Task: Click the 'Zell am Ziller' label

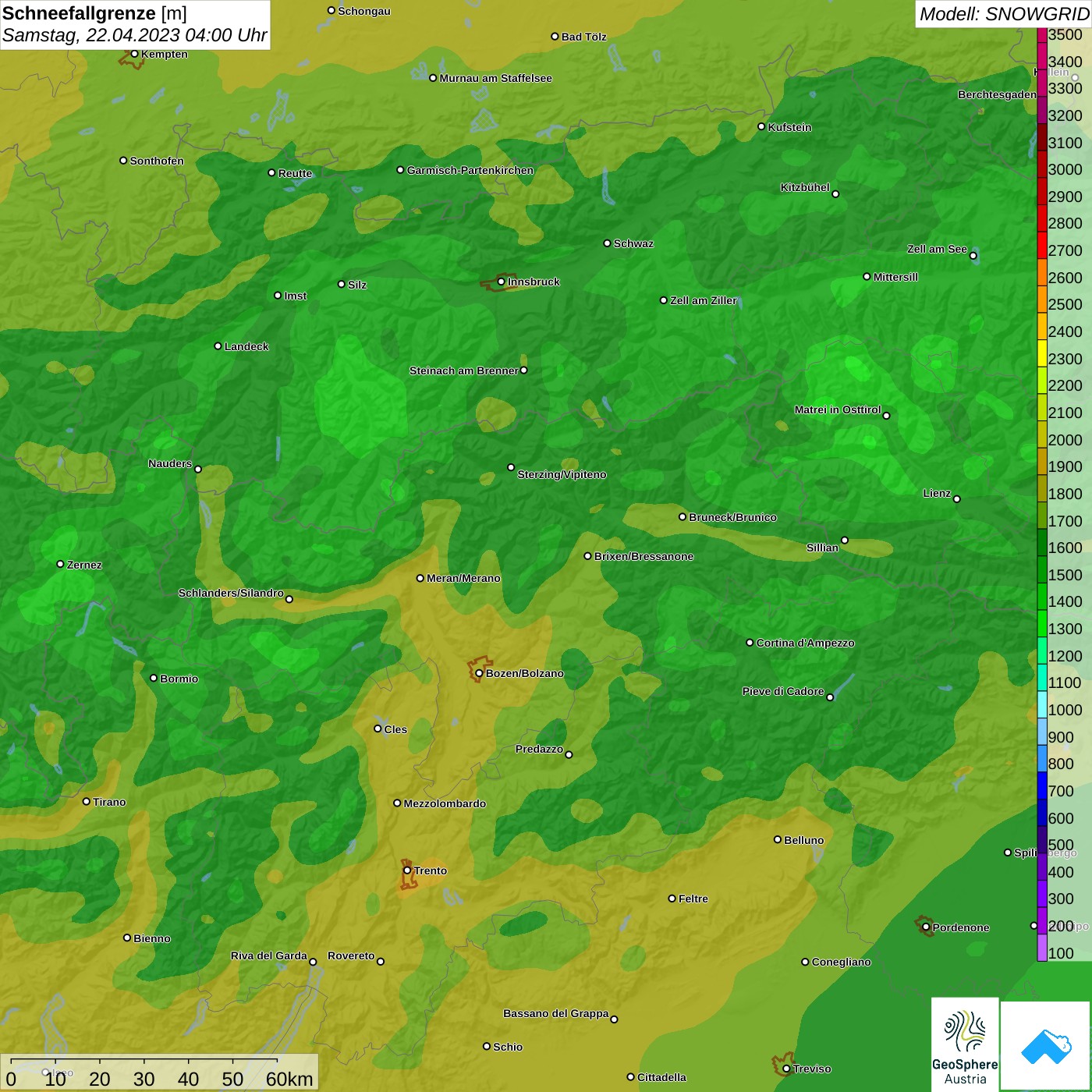Action: coord(704,300)
